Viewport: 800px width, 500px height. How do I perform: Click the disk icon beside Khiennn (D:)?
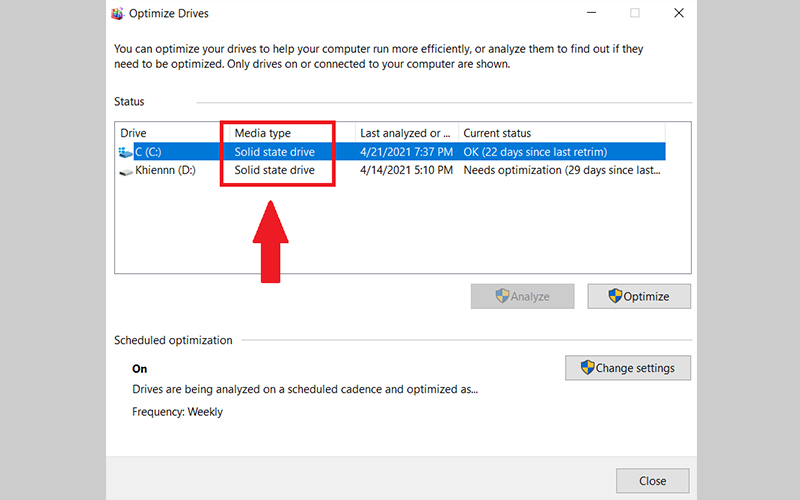click(126, 171)
